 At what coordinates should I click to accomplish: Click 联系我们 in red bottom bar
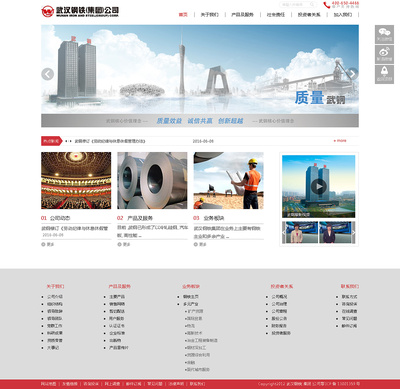pyautogui.click(x=197, y=384)
